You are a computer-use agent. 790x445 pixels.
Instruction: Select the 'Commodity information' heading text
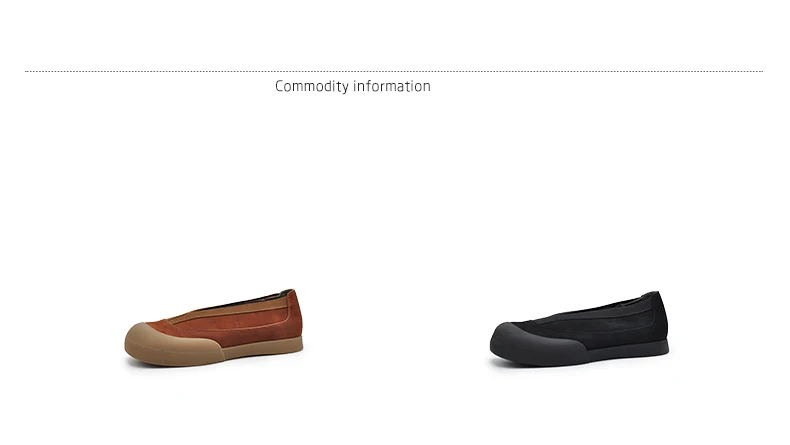pos(353,86)
